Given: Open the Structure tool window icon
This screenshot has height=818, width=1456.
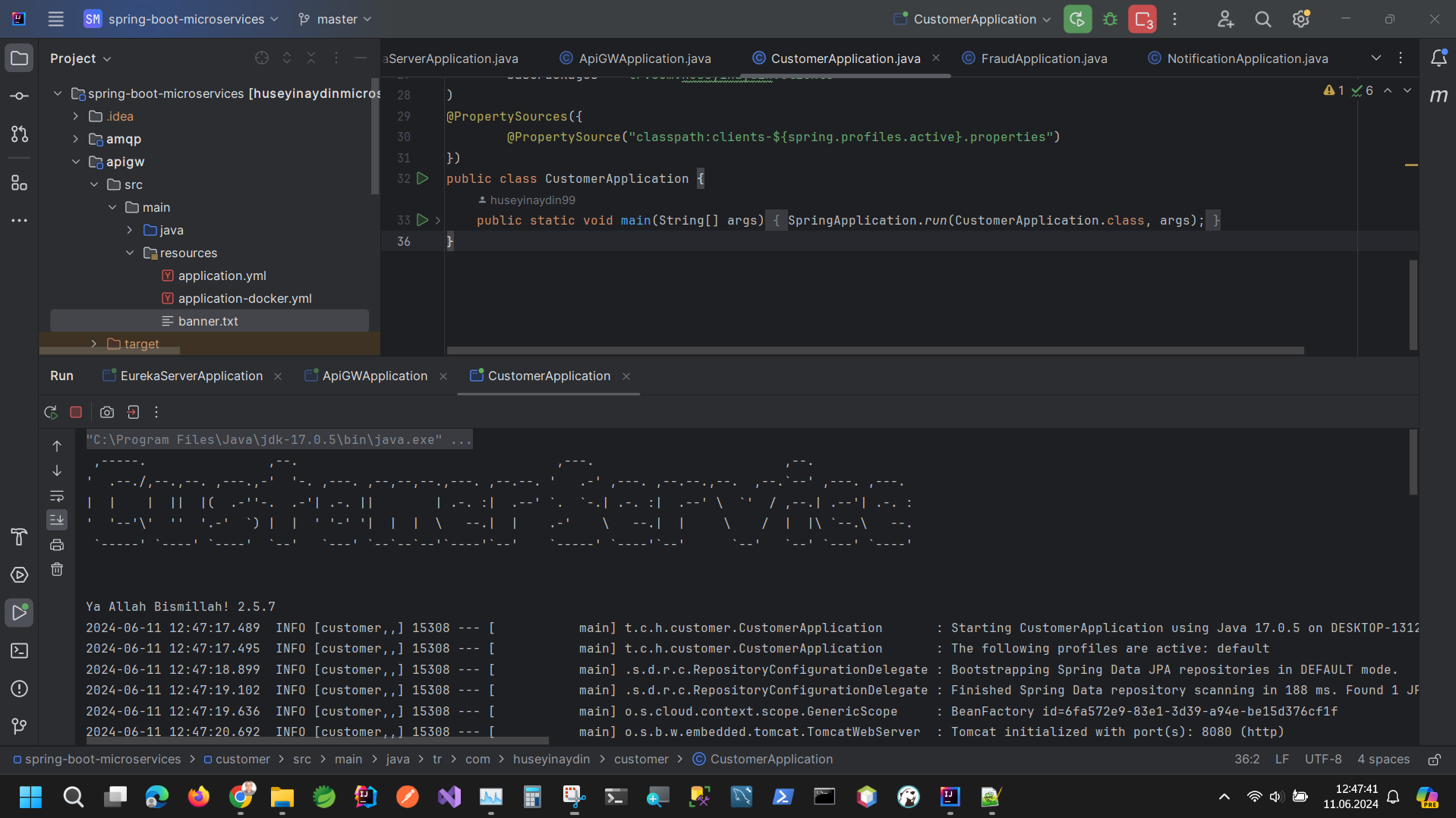Looking at the screenshot, I should pyautogui.click(x=20, y=183).
